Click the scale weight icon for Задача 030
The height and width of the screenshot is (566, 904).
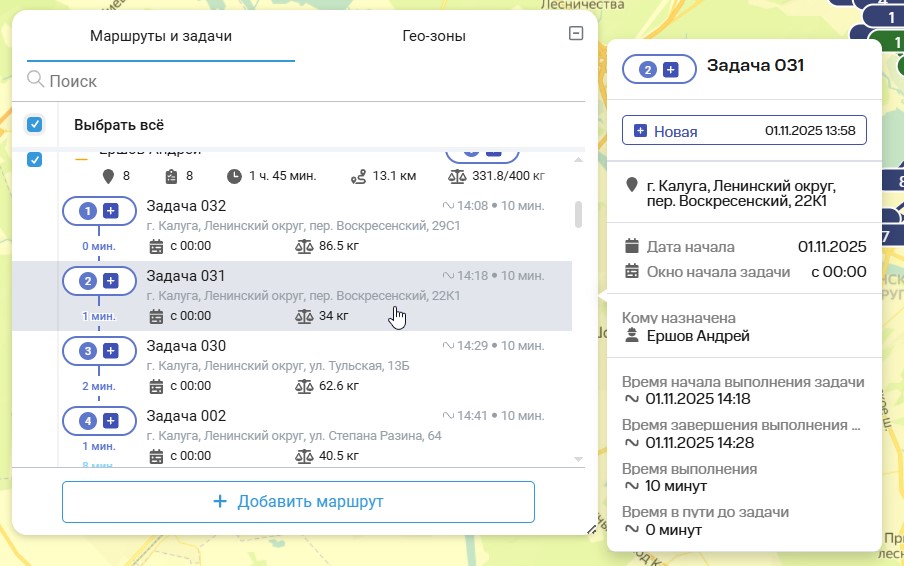click(x=303, y=385)
